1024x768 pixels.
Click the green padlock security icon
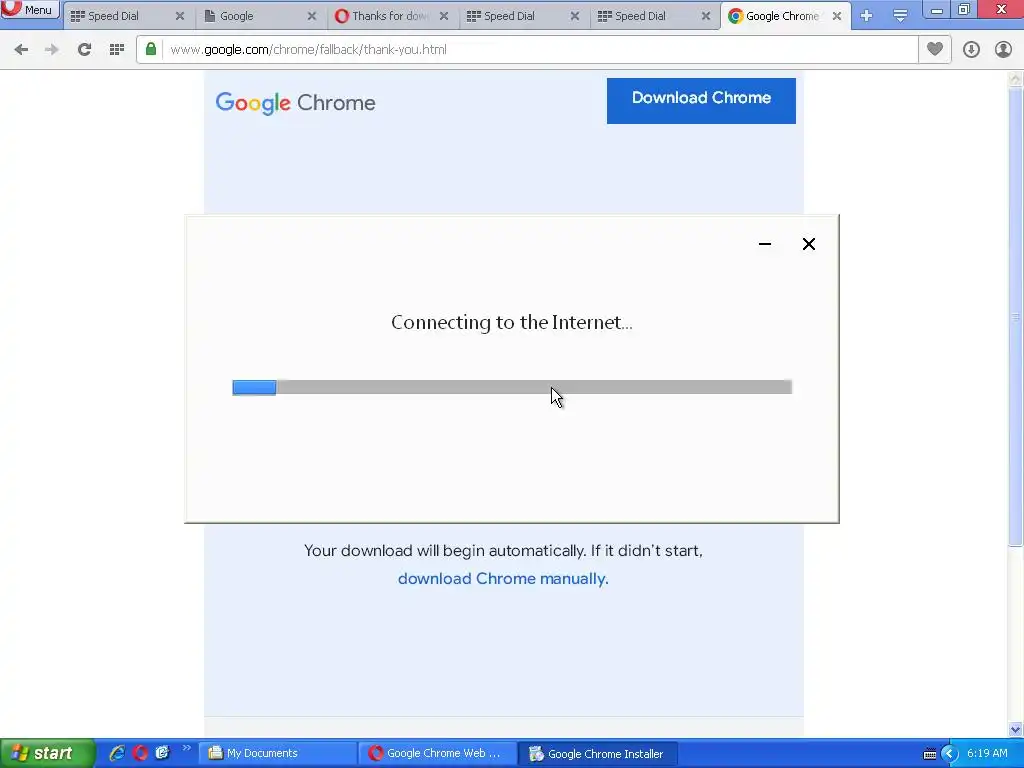pyautogui.click(x=151, y=49)
